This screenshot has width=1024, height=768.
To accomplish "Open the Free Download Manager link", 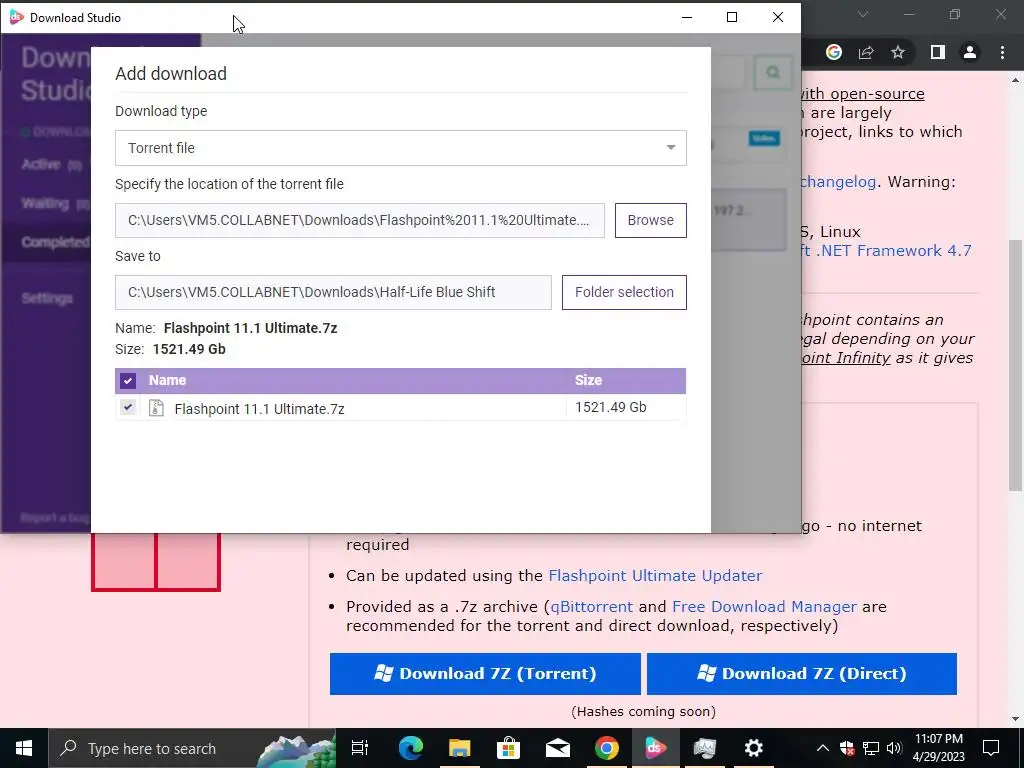I will coord(764,607).
